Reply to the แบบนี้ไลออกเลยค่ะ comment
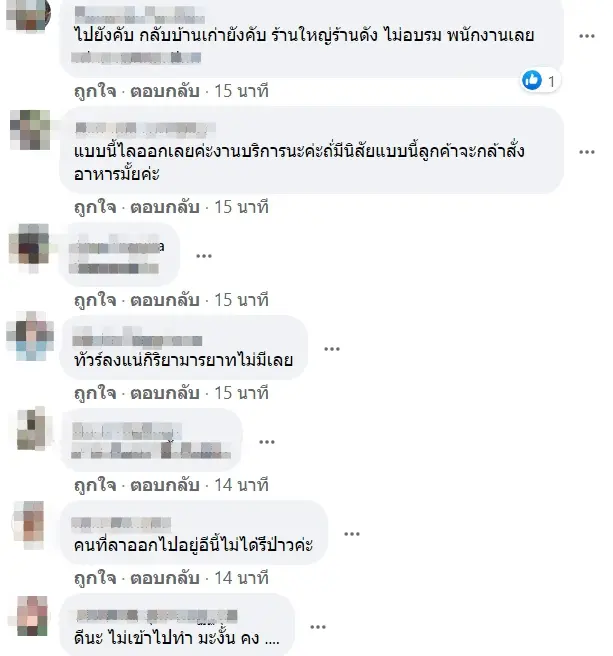Image resolution: width=613 pixels, height=656 pixels. 164,208
